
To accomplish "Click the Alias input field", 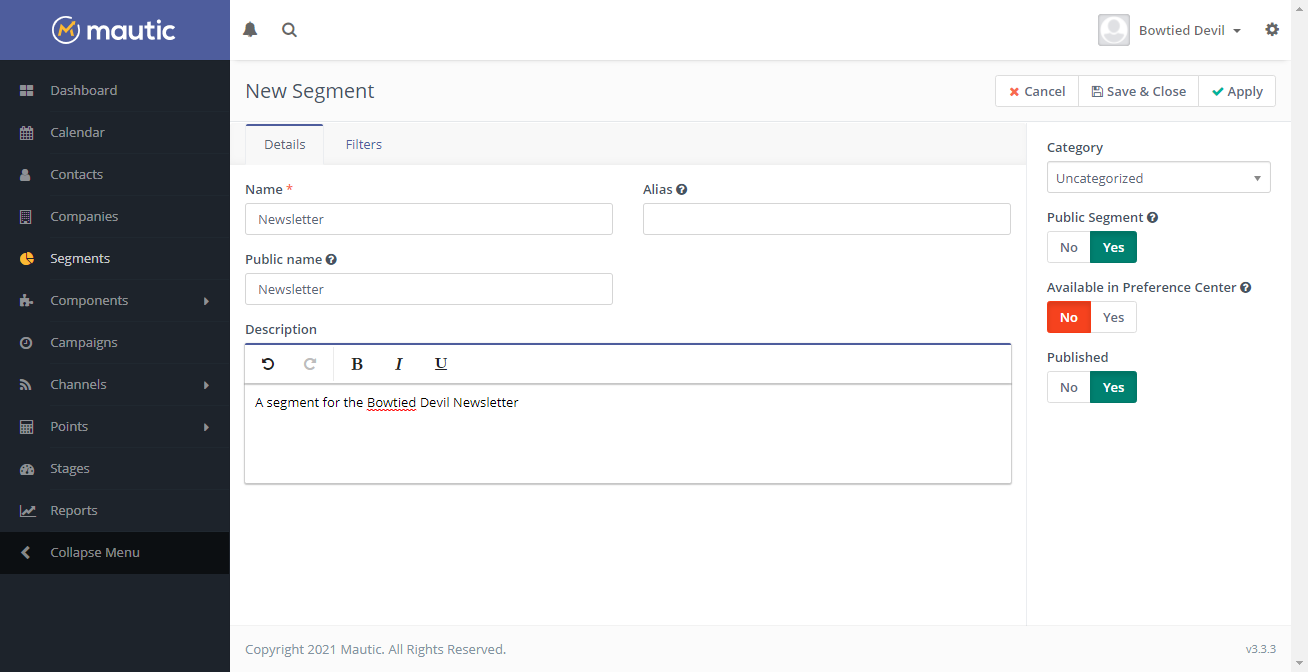I will tap(827, 219).
